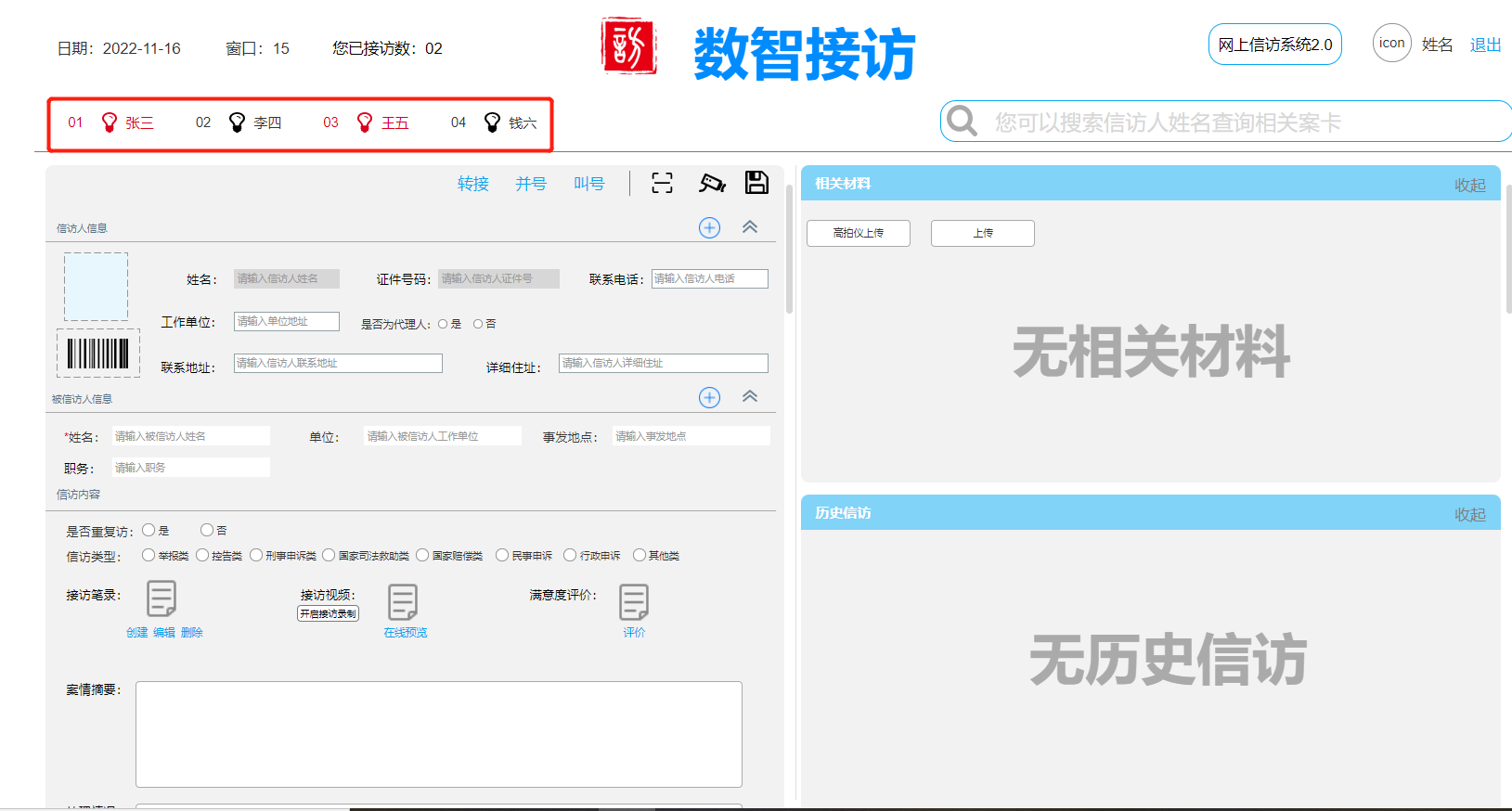This screenshot has width=1512, height=811.
Task: Select 是 for 是否重复访
Action: click(149, 530)
